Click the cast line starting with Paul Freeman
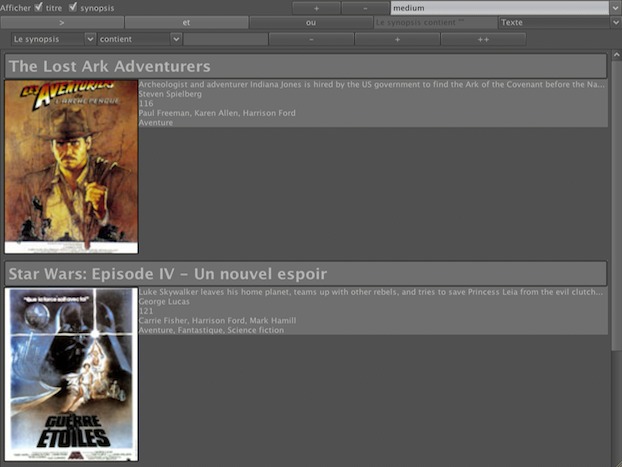622x467 pixels. 217,113
